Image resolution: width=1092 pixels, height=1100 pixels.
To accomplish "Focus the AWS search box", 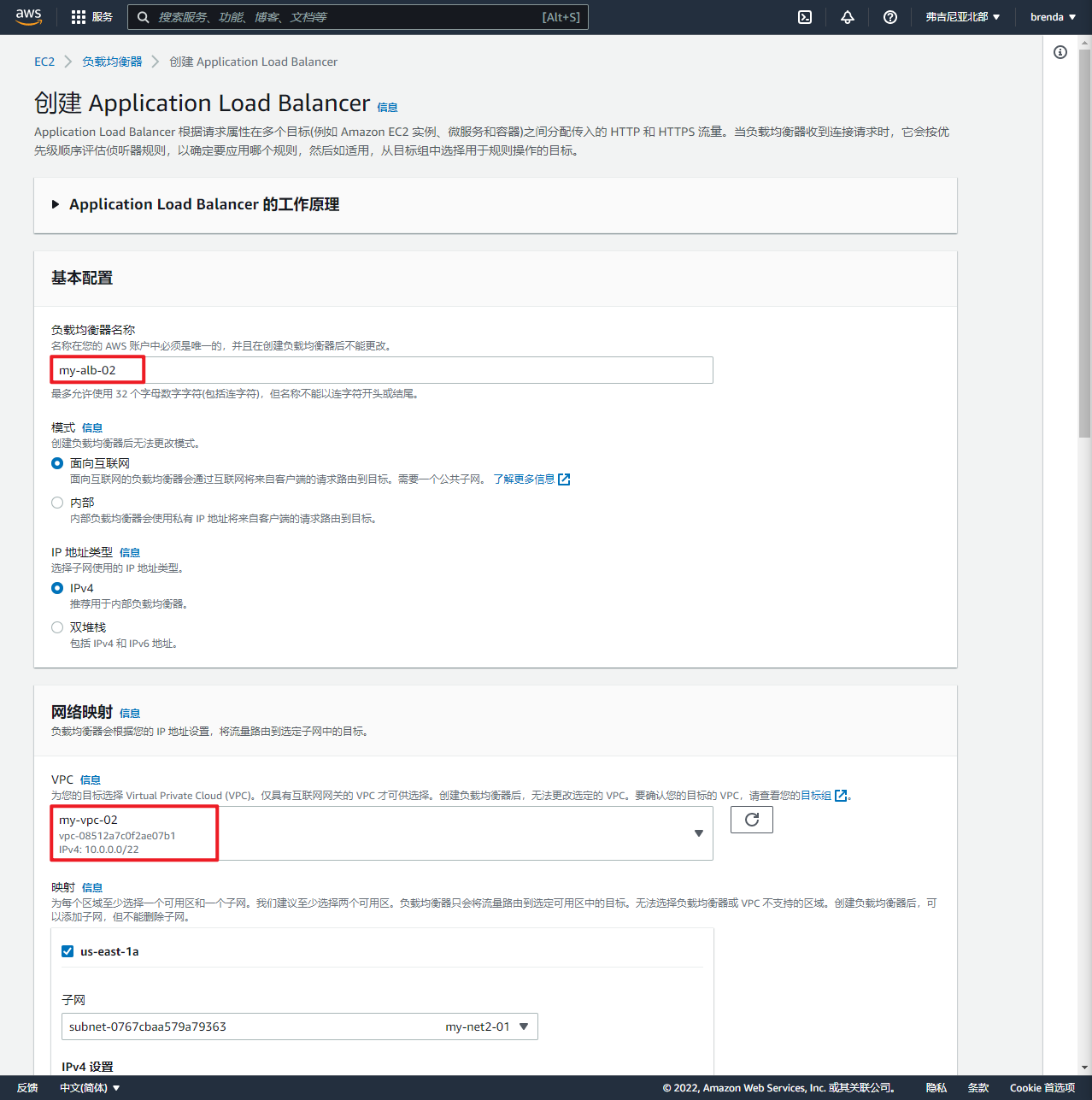I will point(358,17).
